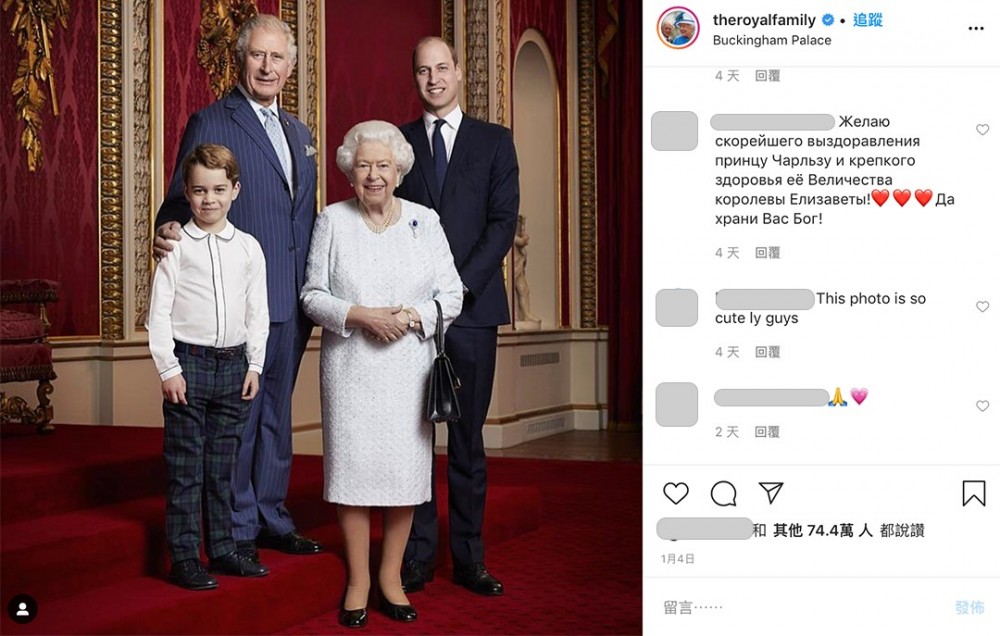Click the 發佈 post comment button
The width and height of the screenshot is (1000, 636).
click(969, 607)
